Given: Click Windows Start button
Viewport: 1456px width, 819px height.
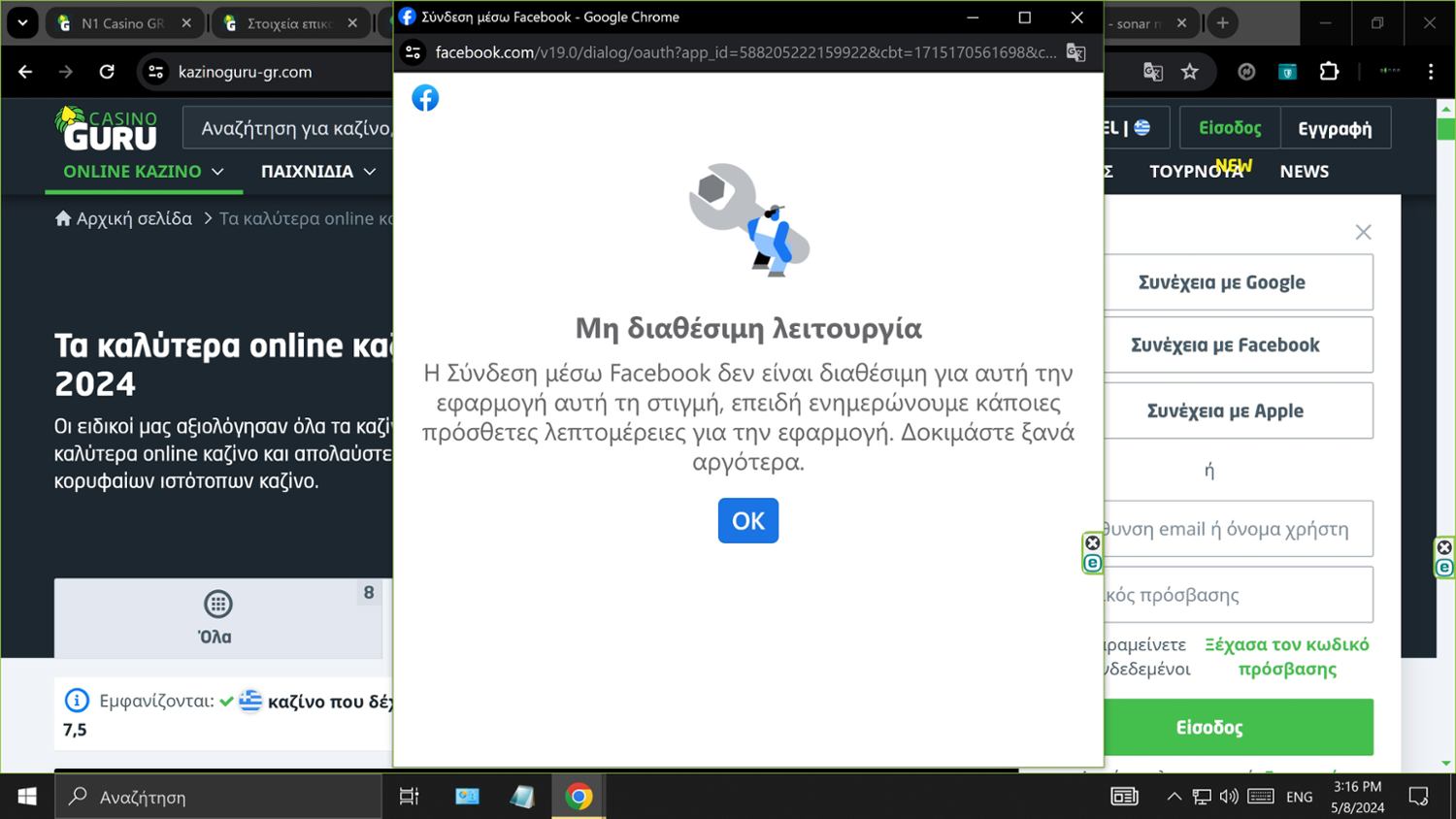Looking at the screenshot, I should (x=27, y=797).
